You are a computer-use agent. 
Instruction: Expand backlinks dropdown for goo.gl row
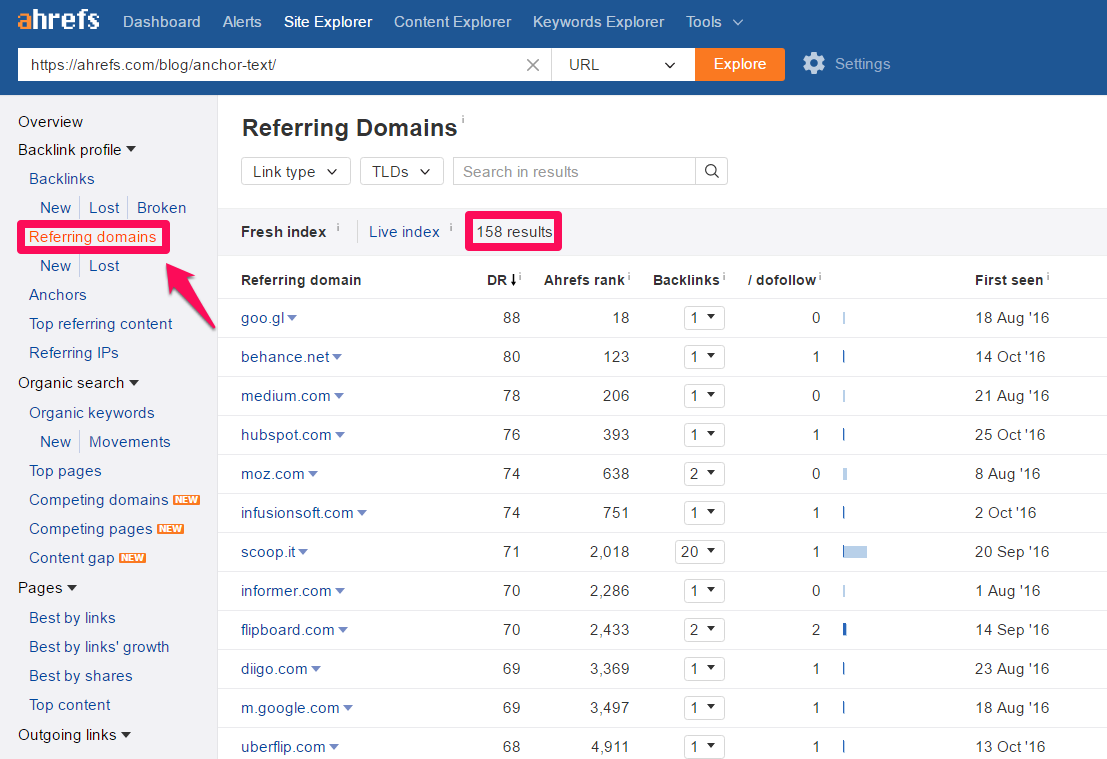704,318
